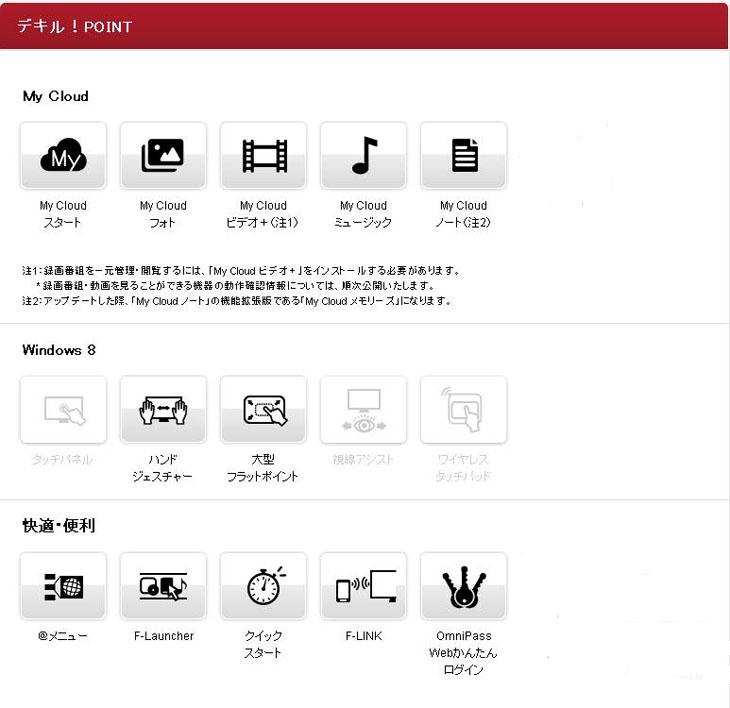Click the My Cloud スタート label
Viewport: 730px width, 708px height.
[63, 214]
